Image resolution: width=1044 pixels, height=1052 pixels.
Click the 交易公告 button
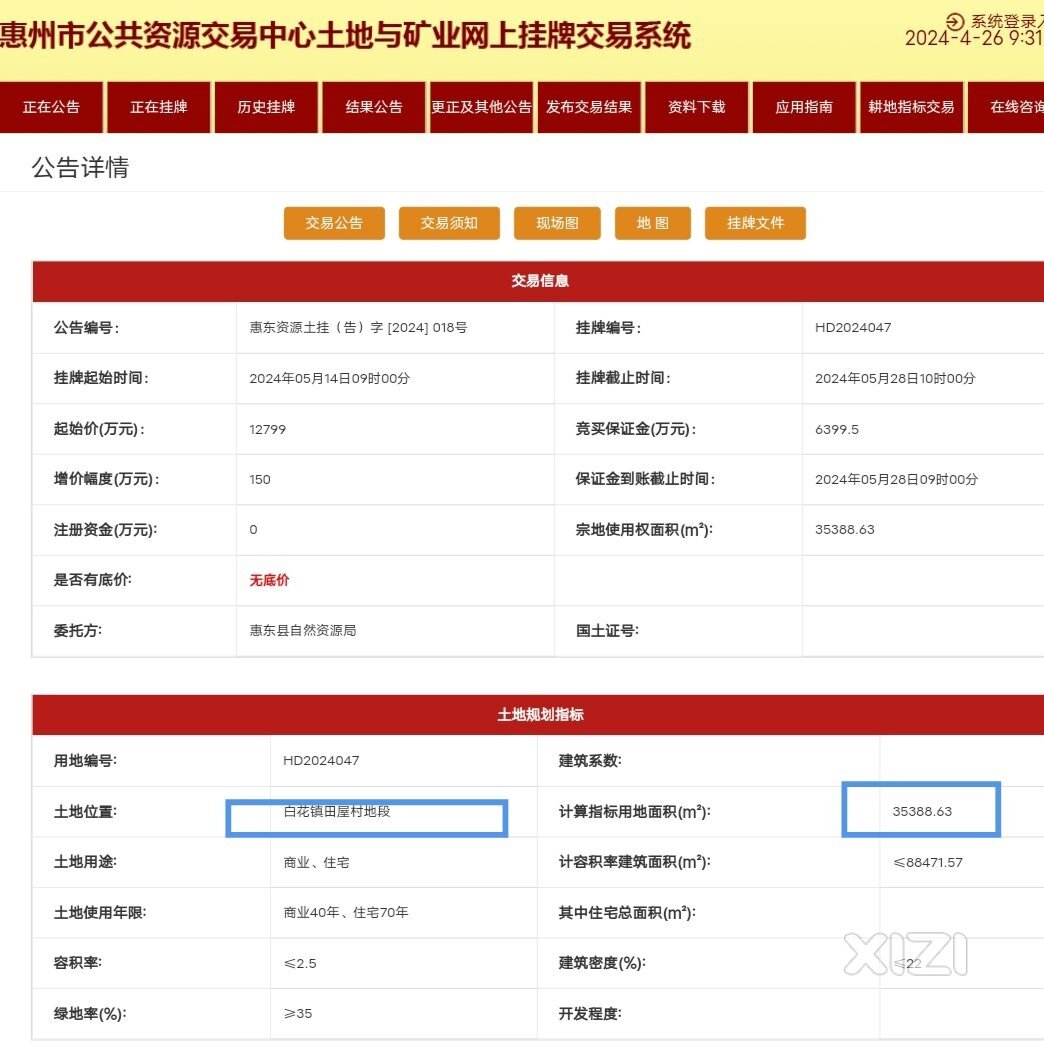334,223
